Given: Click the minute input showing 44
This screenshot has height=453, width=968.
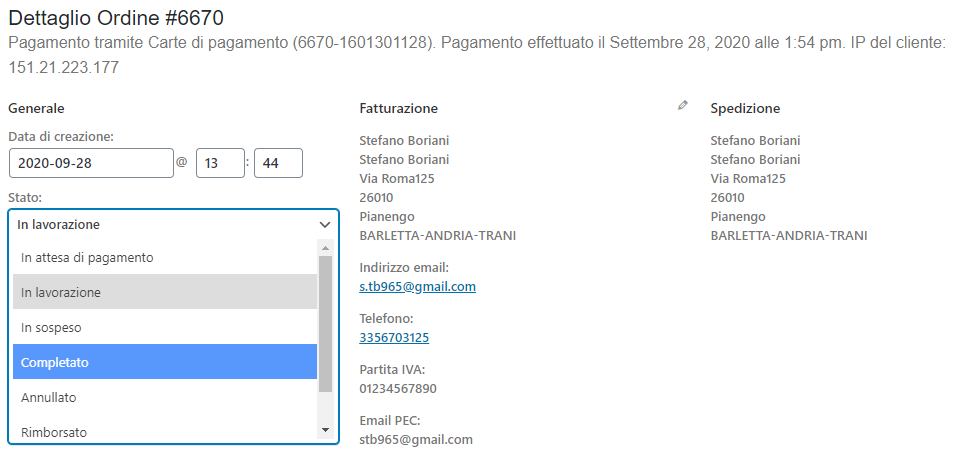Looking at the screenshot, I should click(278, 163).
